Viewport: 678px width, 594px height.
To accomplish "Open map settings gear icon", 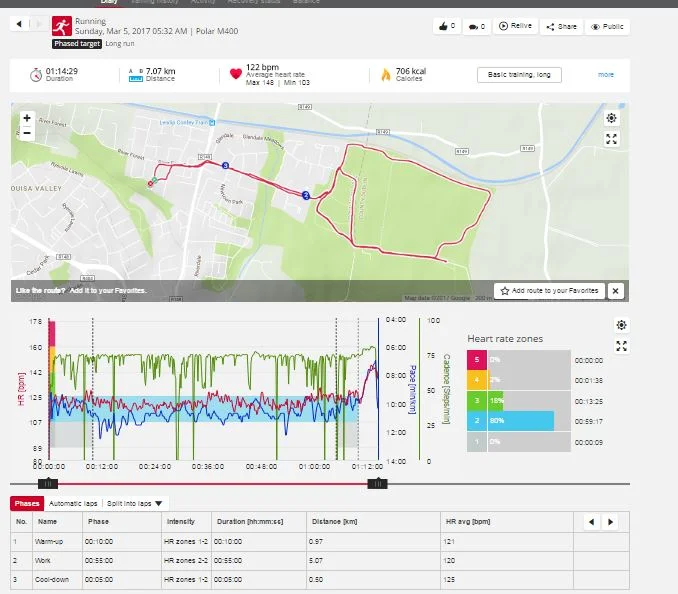I will click(611, 119).
